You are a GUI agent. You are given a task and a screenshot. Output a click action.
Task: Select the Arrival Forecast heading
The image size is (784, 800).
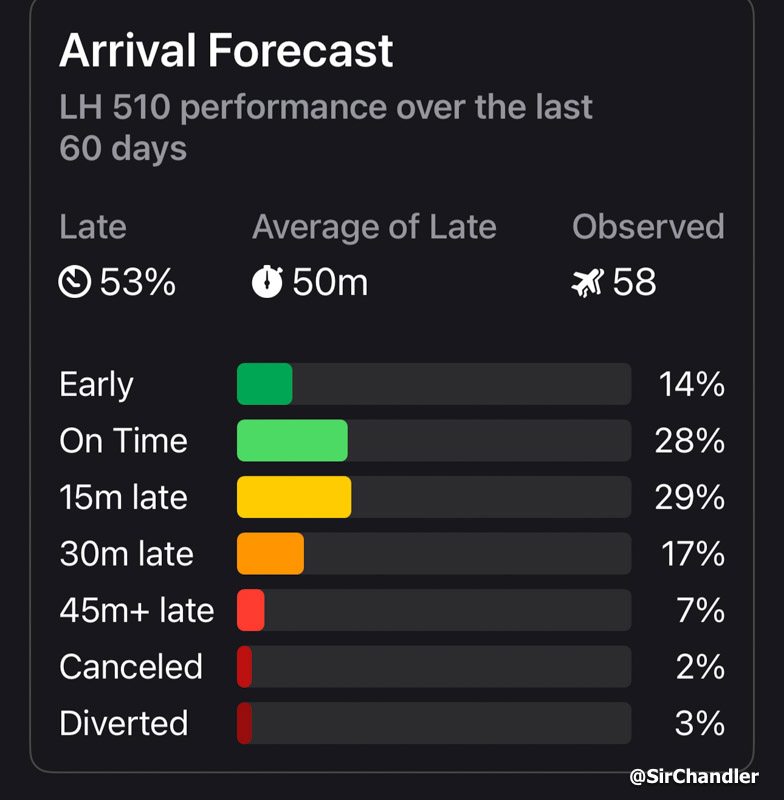coord(226,51)
